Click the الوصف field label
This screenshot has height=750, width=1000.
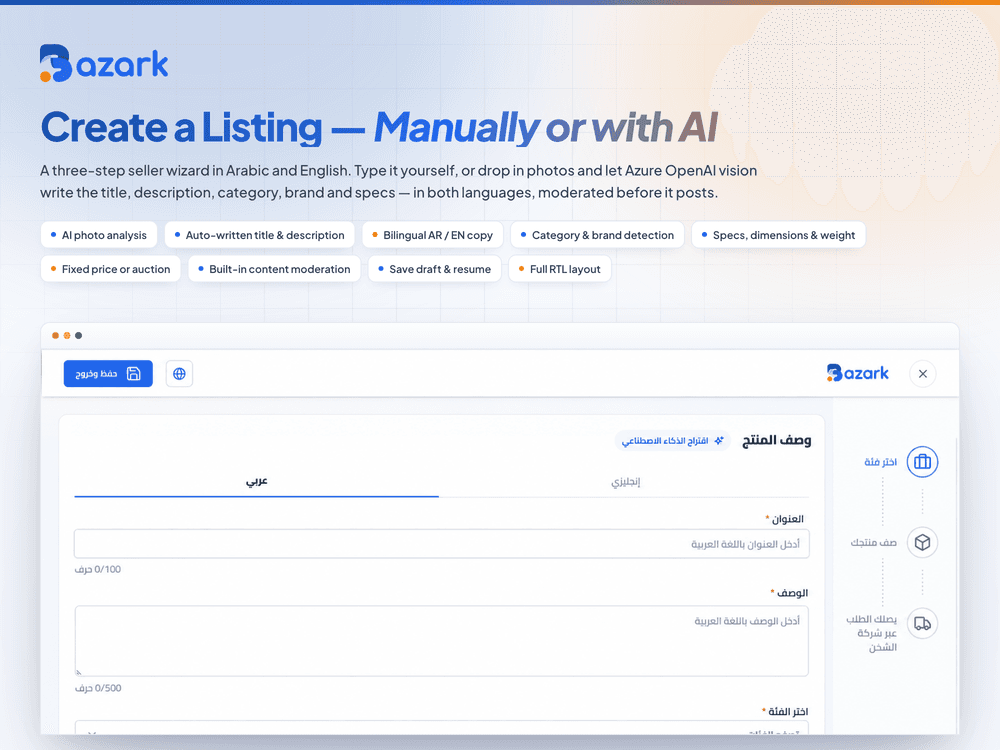point(792,593)
